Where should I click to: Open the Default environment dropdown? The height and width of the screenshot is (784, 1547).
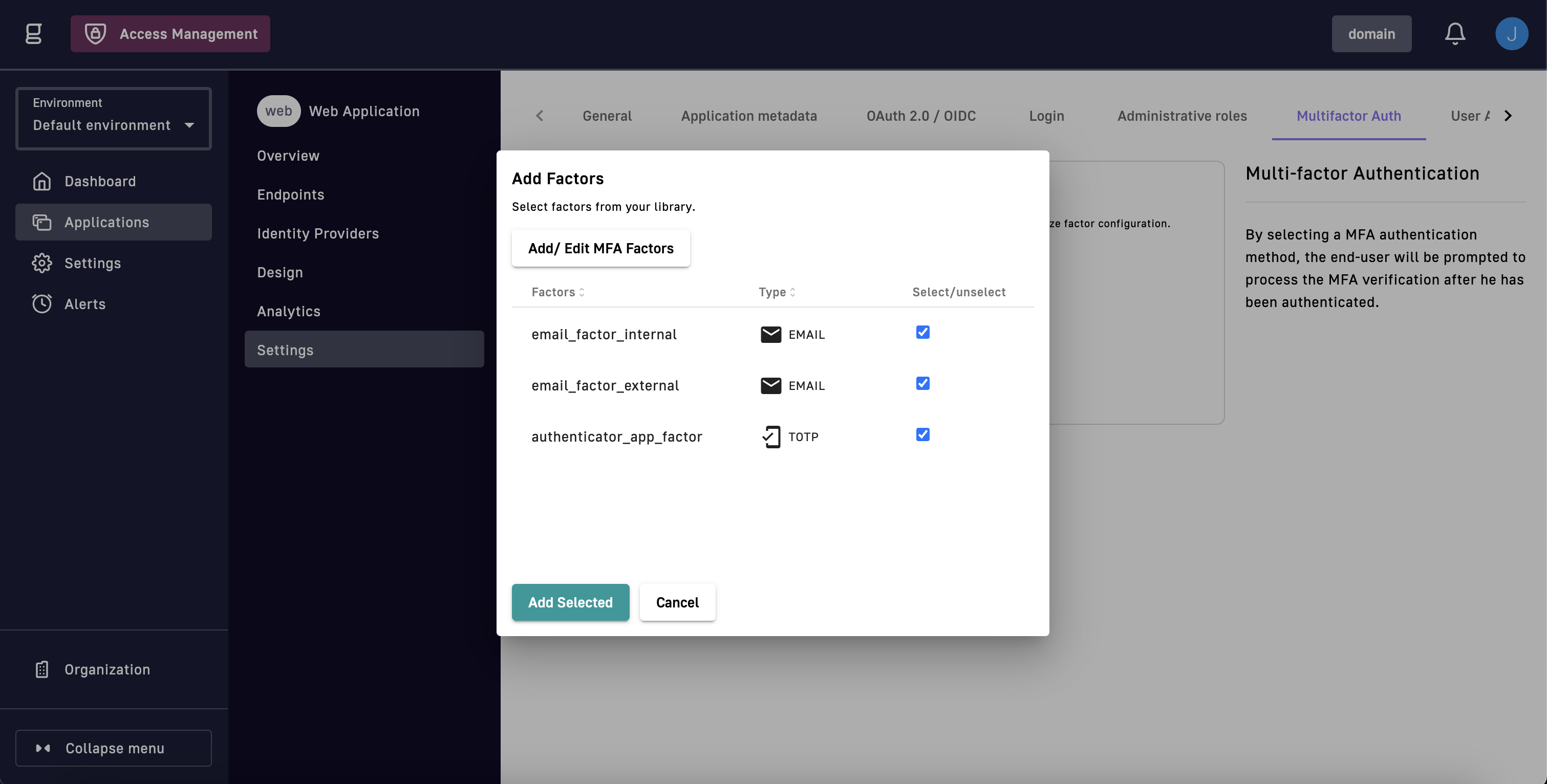pyautogui.click(x=113, y=119)
